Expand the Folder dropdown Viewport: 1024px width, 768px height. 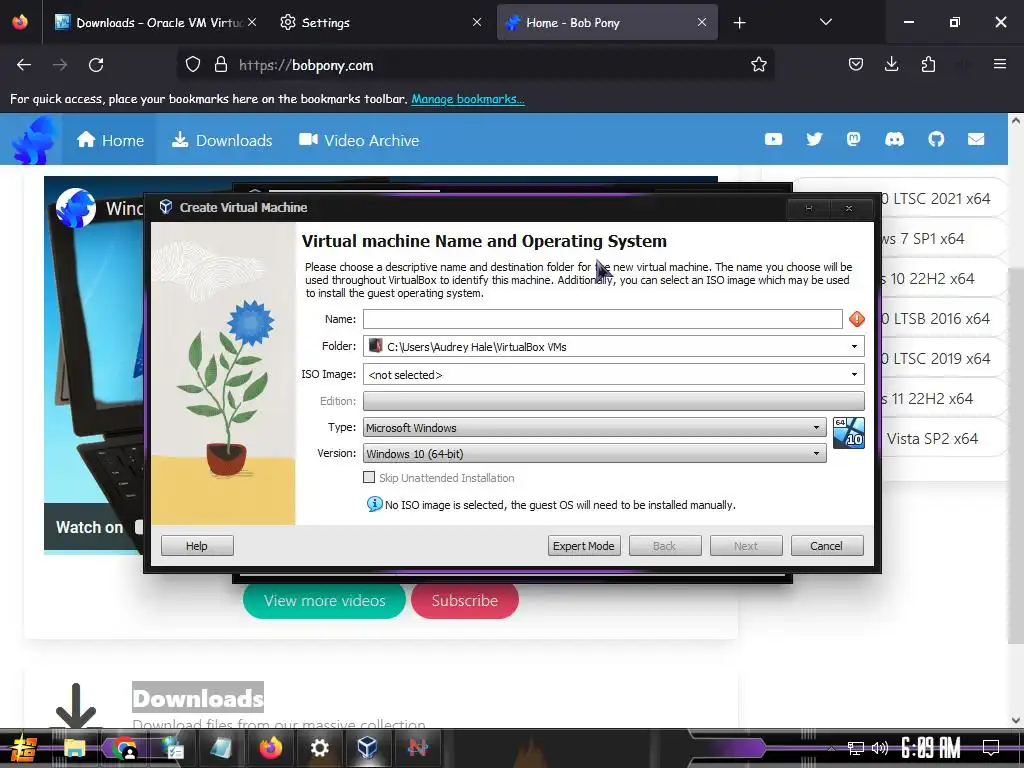coord(854,346)
